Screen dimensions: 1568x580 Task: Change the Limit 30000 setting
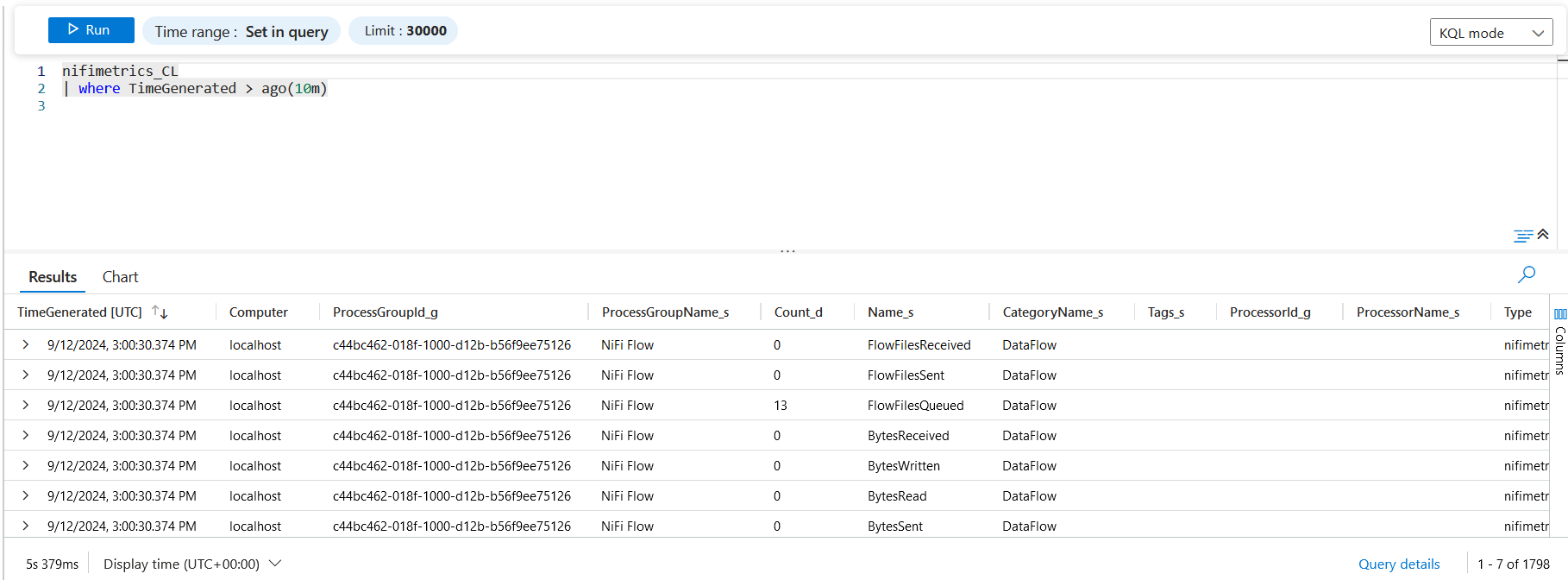pyautogui.click(x=404, y=31)
